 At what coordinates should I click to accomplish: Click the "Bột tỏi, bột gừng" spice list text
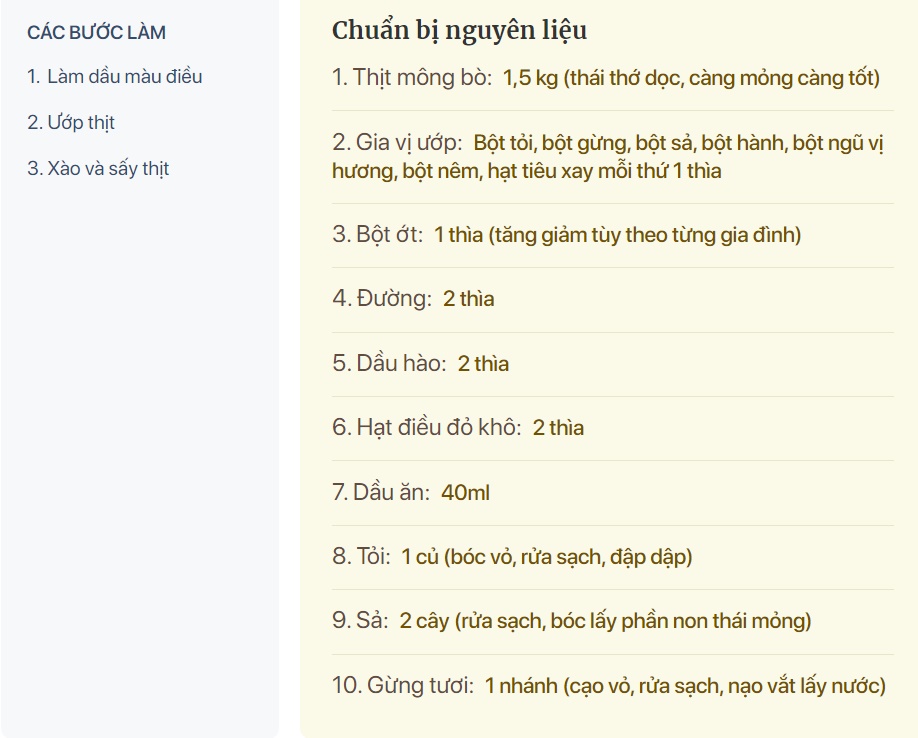coord(553,143)
